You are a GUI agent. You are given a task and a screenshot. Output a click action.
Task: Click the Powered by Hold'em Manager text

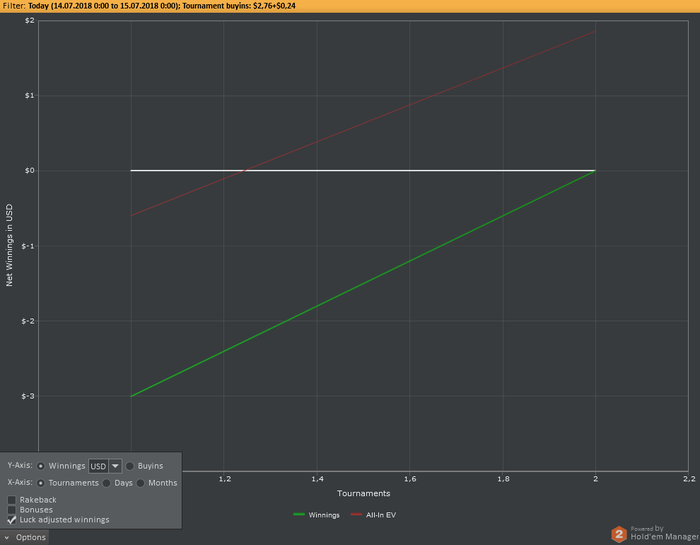point(664,533)
